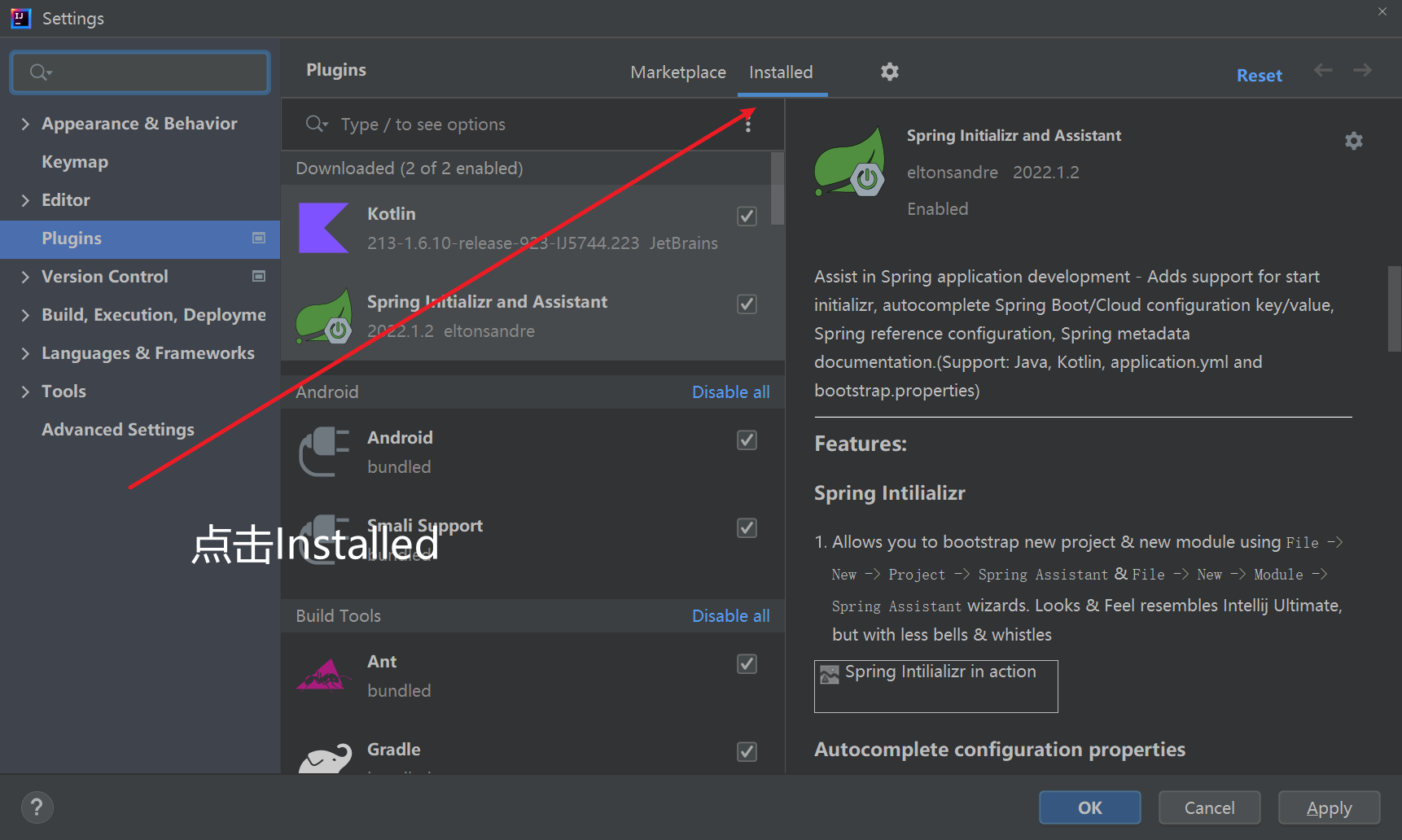
Task: Click the IntelliJ IDEA logo in title bar
Action: click(x=20, y=18)
